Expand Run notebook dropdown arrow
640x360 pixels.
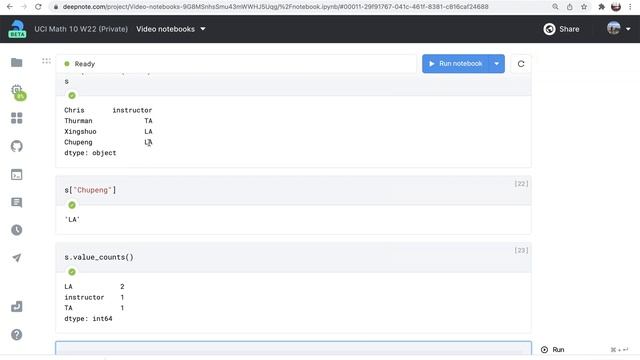pos(497,64)
